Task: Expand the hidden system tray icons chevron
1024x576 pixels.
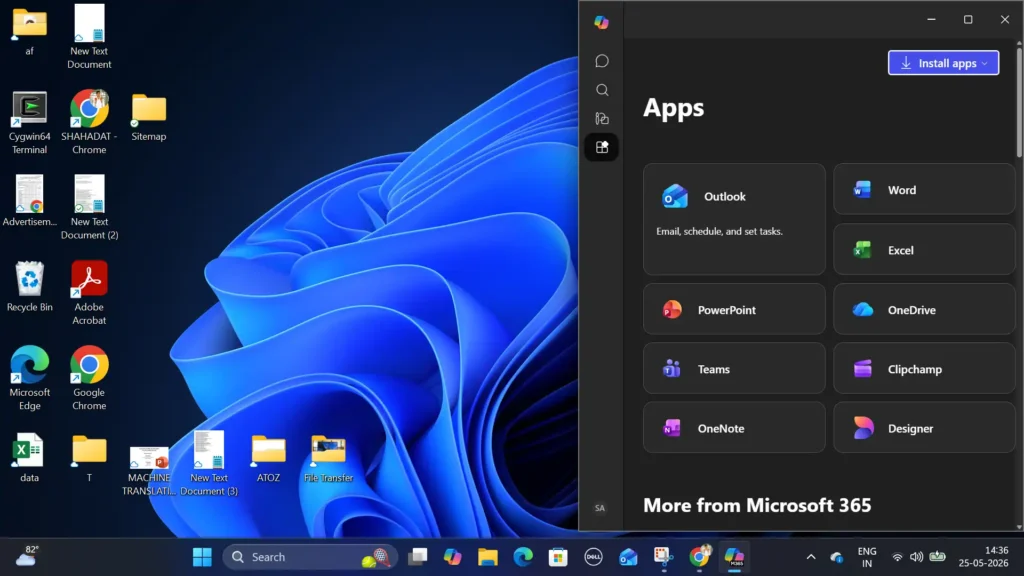Action: 810,557
